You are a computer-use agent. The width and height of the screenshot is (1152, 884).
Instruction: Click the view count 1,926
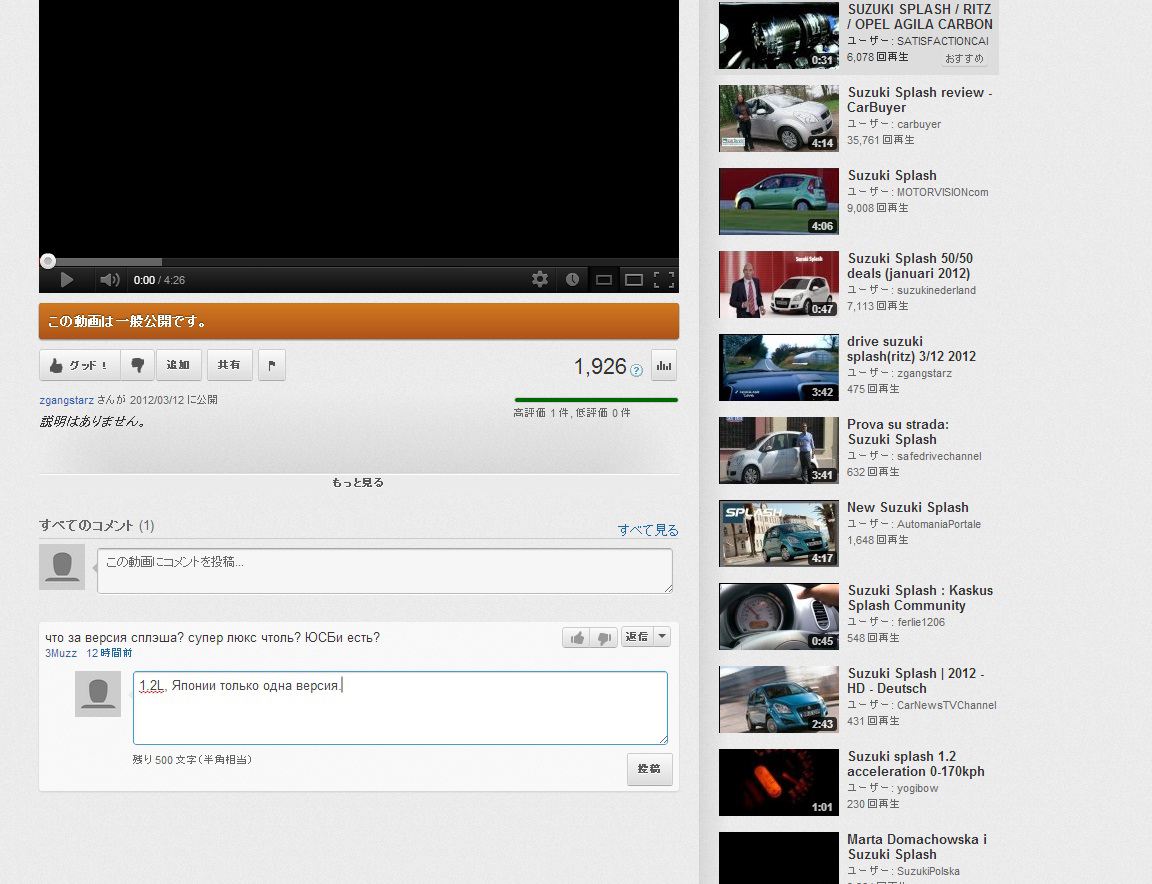click(600, 366)
